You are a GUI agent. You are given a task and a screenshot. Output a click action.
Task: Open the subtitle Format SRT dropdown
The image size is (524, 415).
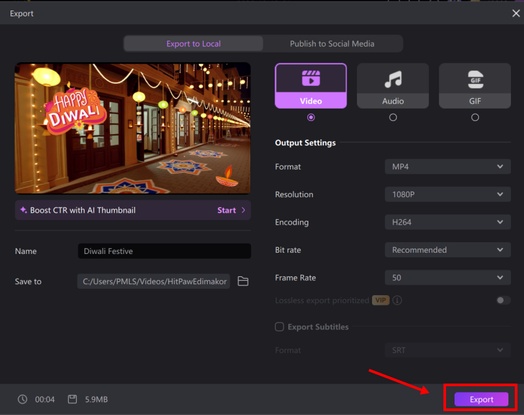[x=448, y=350]
